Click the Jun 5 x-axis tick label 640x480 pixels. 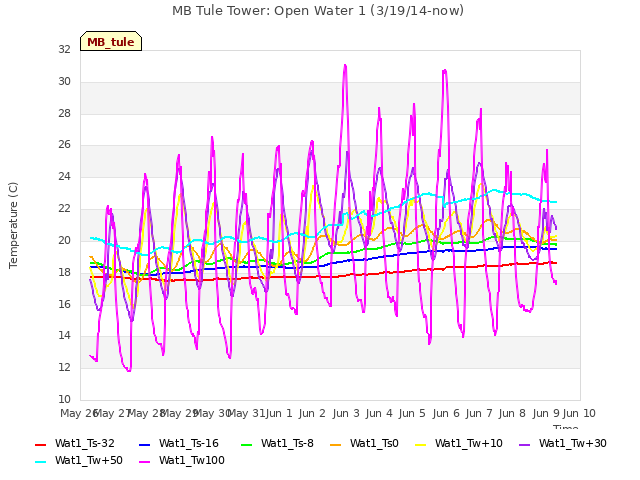[412, 413]
